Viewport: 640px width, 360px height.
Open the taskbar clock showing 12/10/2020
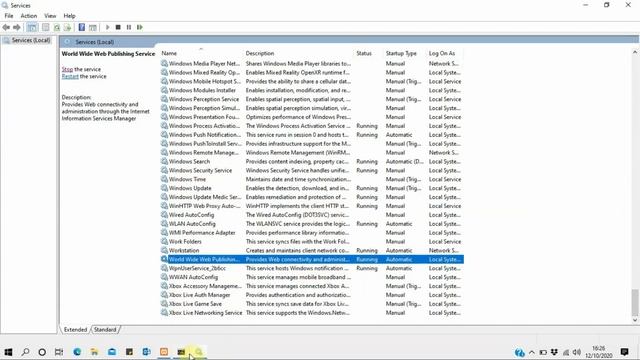[x=599, y=352]
